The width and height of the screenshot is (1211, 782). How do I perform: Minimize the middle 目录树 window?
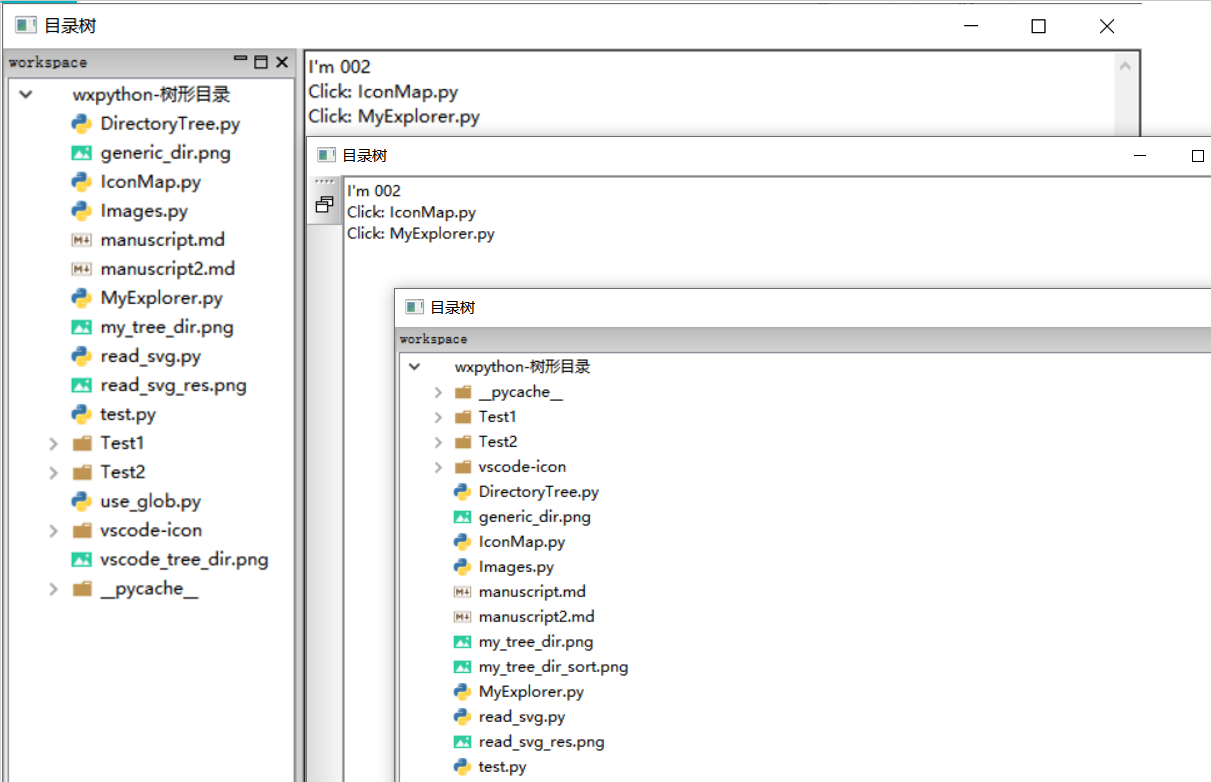(1139, 156)
